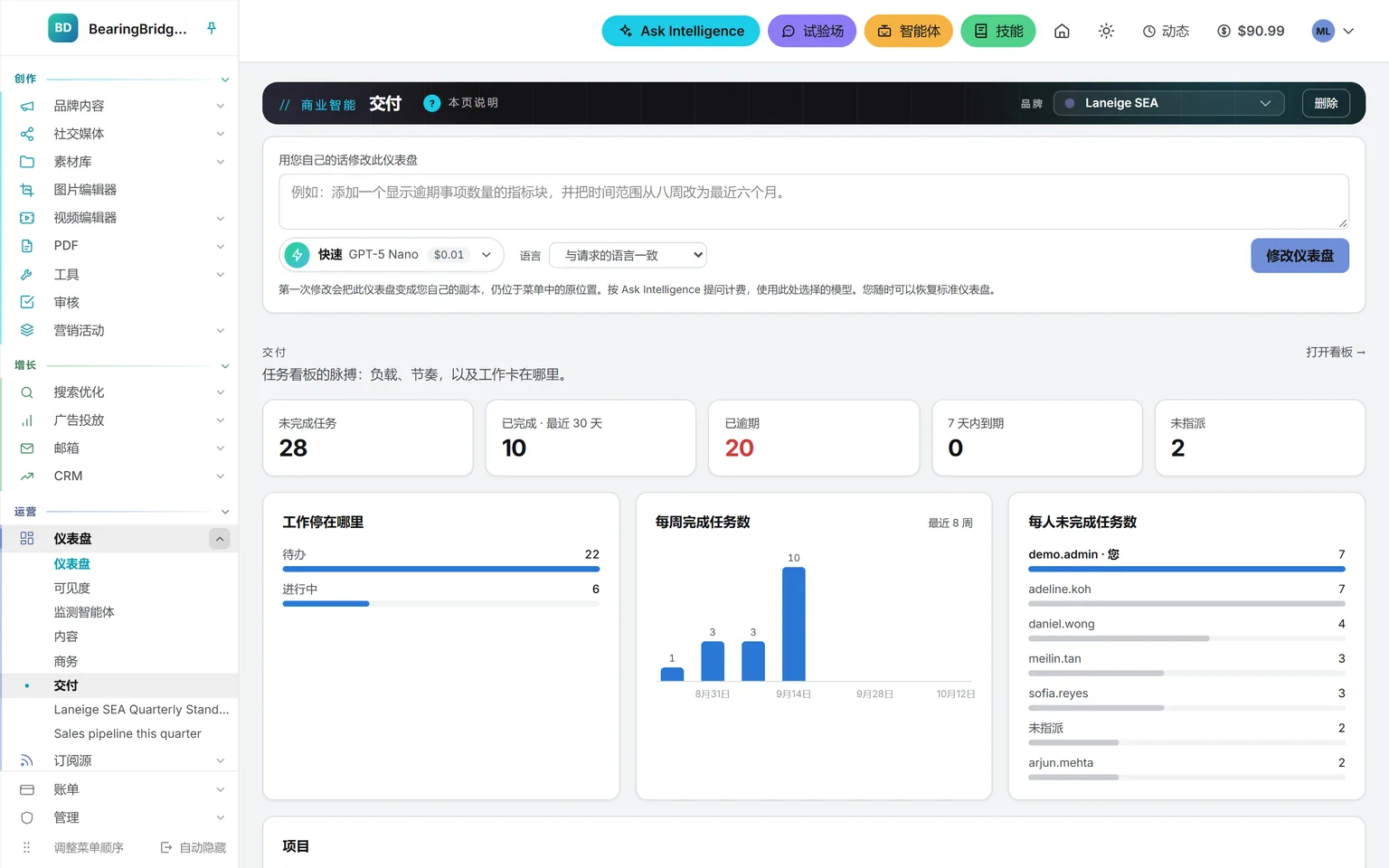Click the 邮箱 envelope icon
This screenshot has width=1389, height=868.
coord(27,448)
